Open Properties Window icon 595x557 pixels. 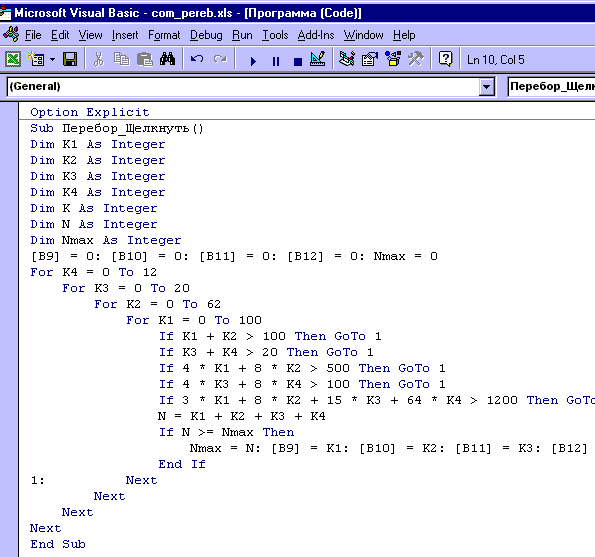point(370,59)
